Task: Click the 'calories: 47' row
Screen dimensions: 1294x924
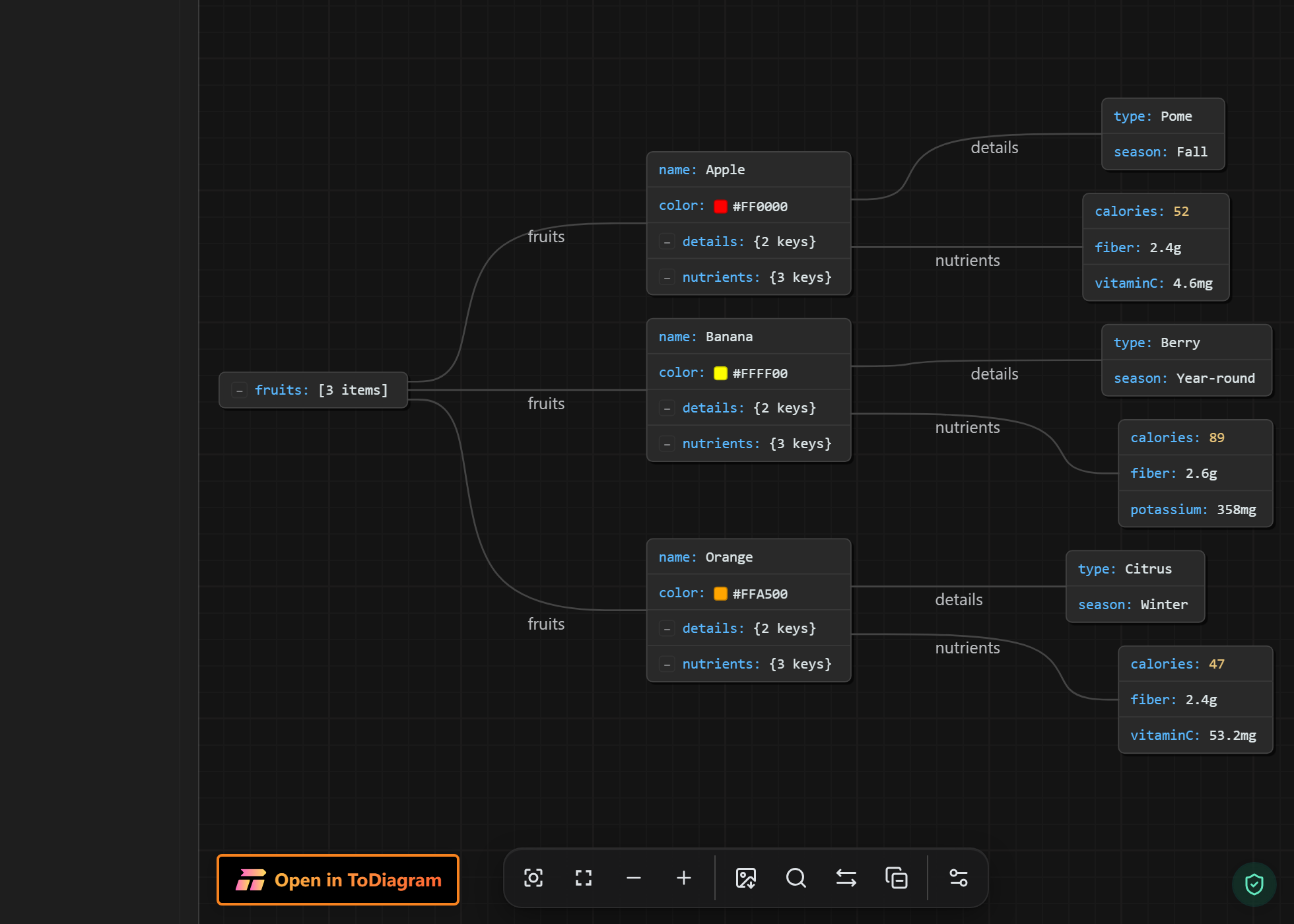Action: [x=1196, y=664]
